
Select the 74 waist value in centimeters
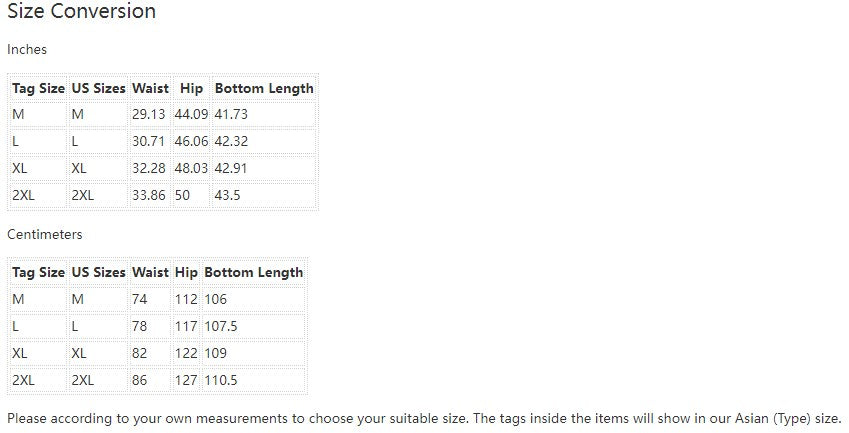coord(140,299)
